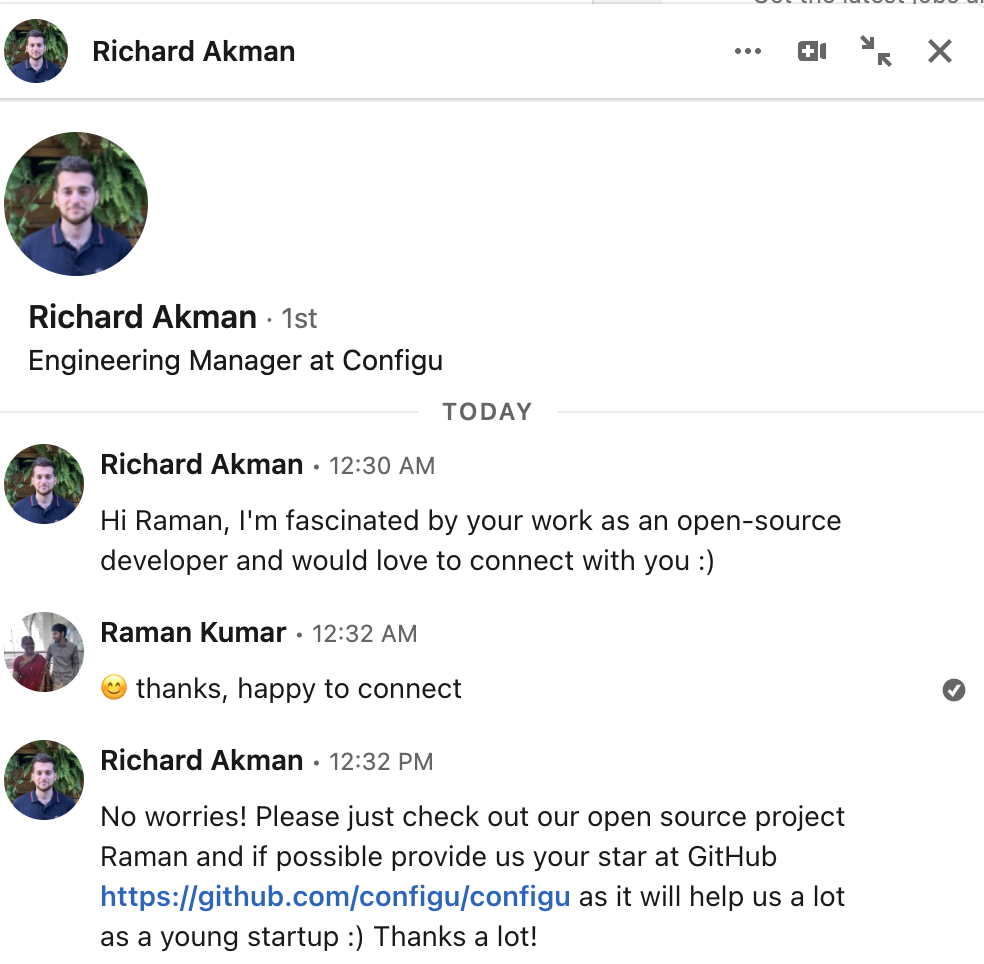Open the conversation options menu
984x964 pixels.
click(748, 50)
